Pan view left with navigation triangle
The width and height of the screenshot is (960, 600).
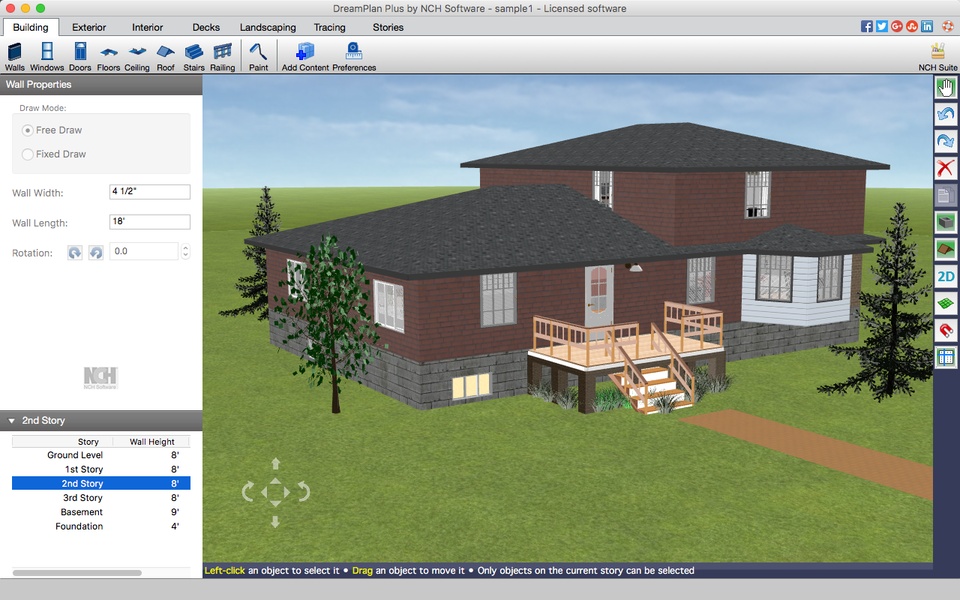(x=264, y=492)
